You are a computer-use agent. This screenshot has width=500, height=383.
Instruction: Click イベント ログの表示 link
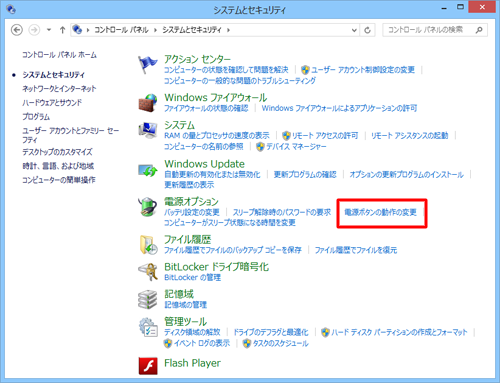coord(202,343)
